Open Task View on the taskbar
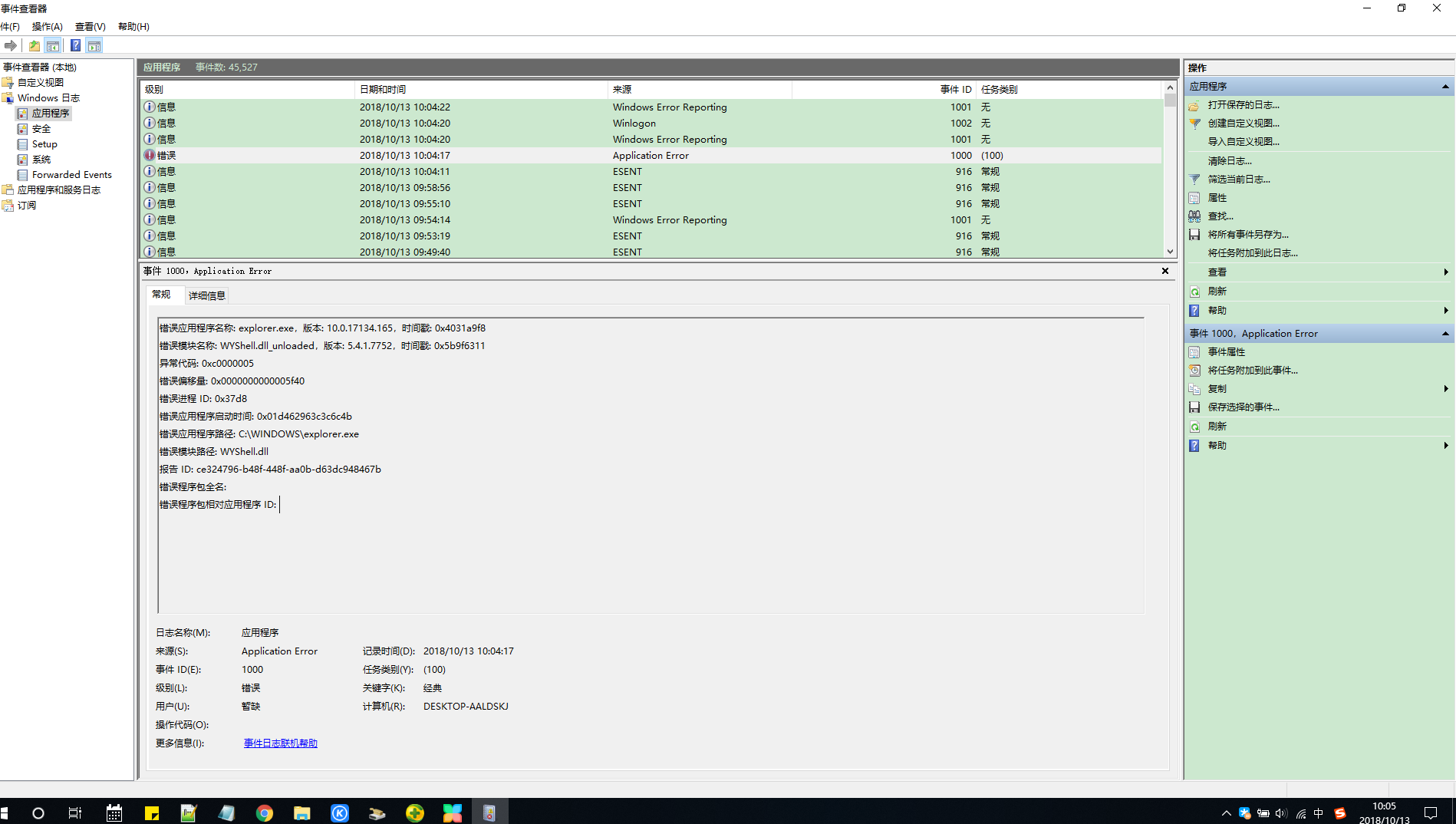This screenshot has height=824, width=1456. [x=75, y=813]
